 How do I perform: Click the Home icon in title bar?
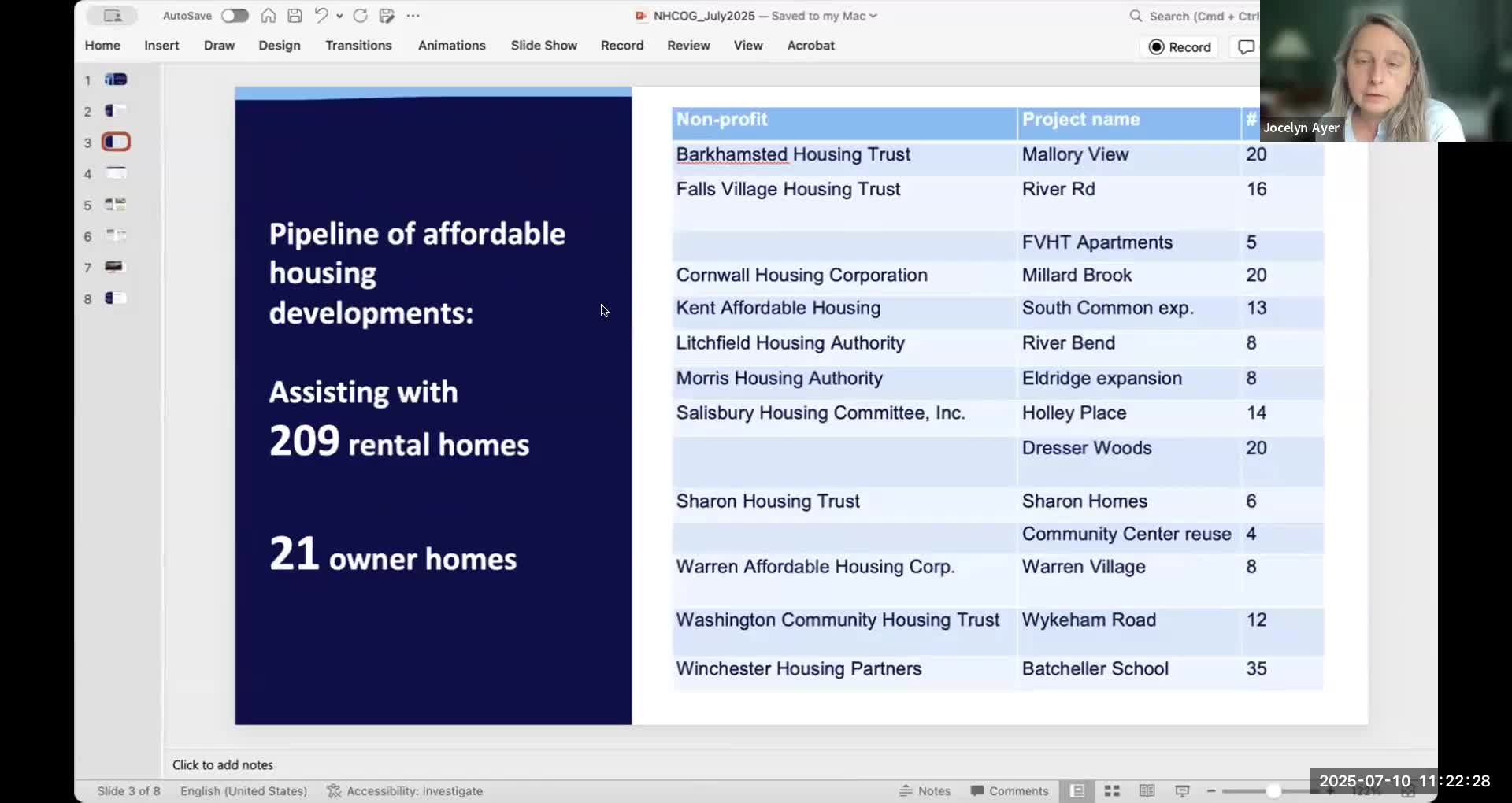[269, 16]
